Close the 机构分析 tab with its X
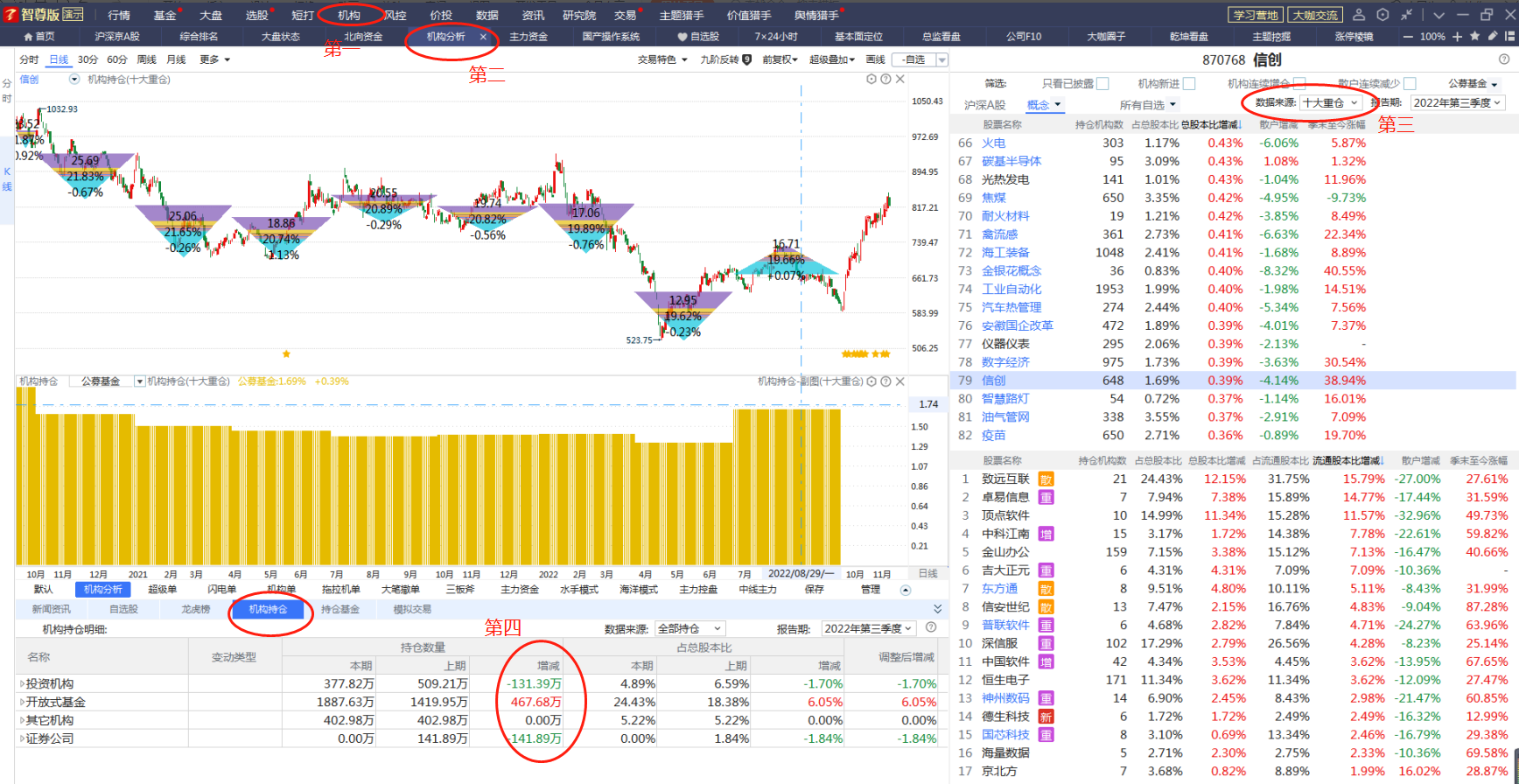Screen dimensions: 1519x784 point(483,37)
